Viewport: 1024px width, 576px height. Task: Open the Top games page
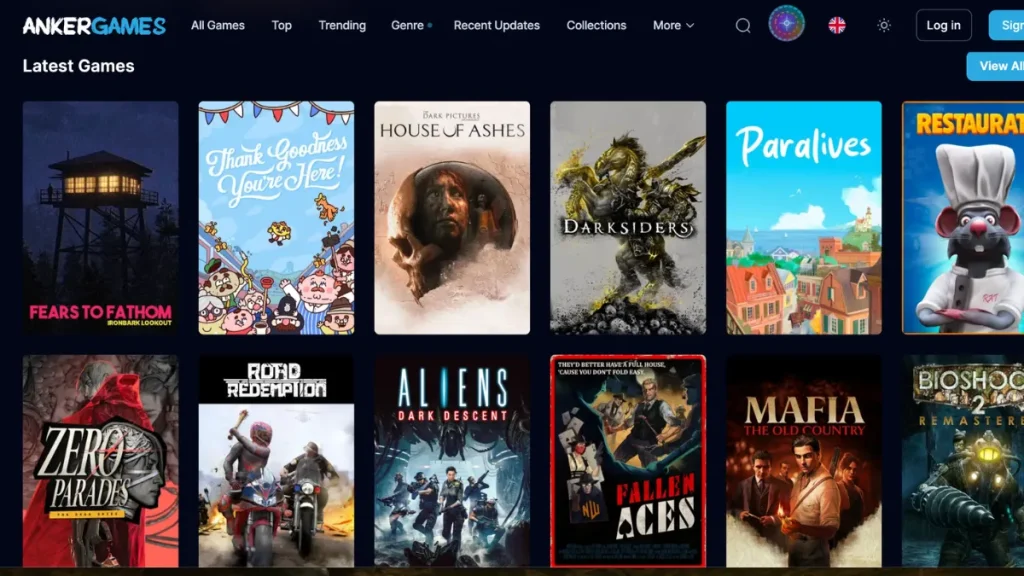[281, 25]
